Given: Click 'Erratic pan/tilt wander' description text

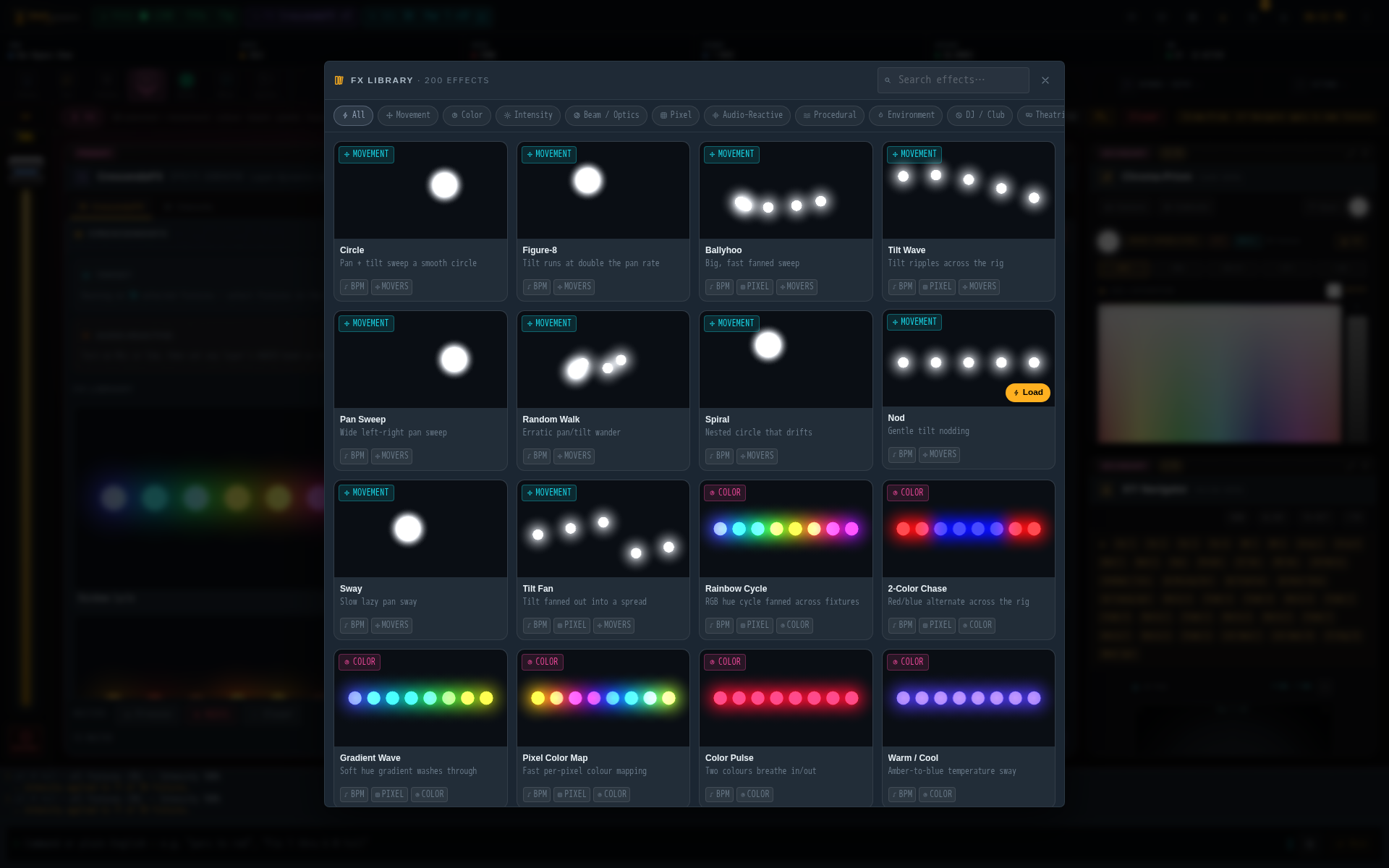Looking at the screenshot, I should point(572,433).
